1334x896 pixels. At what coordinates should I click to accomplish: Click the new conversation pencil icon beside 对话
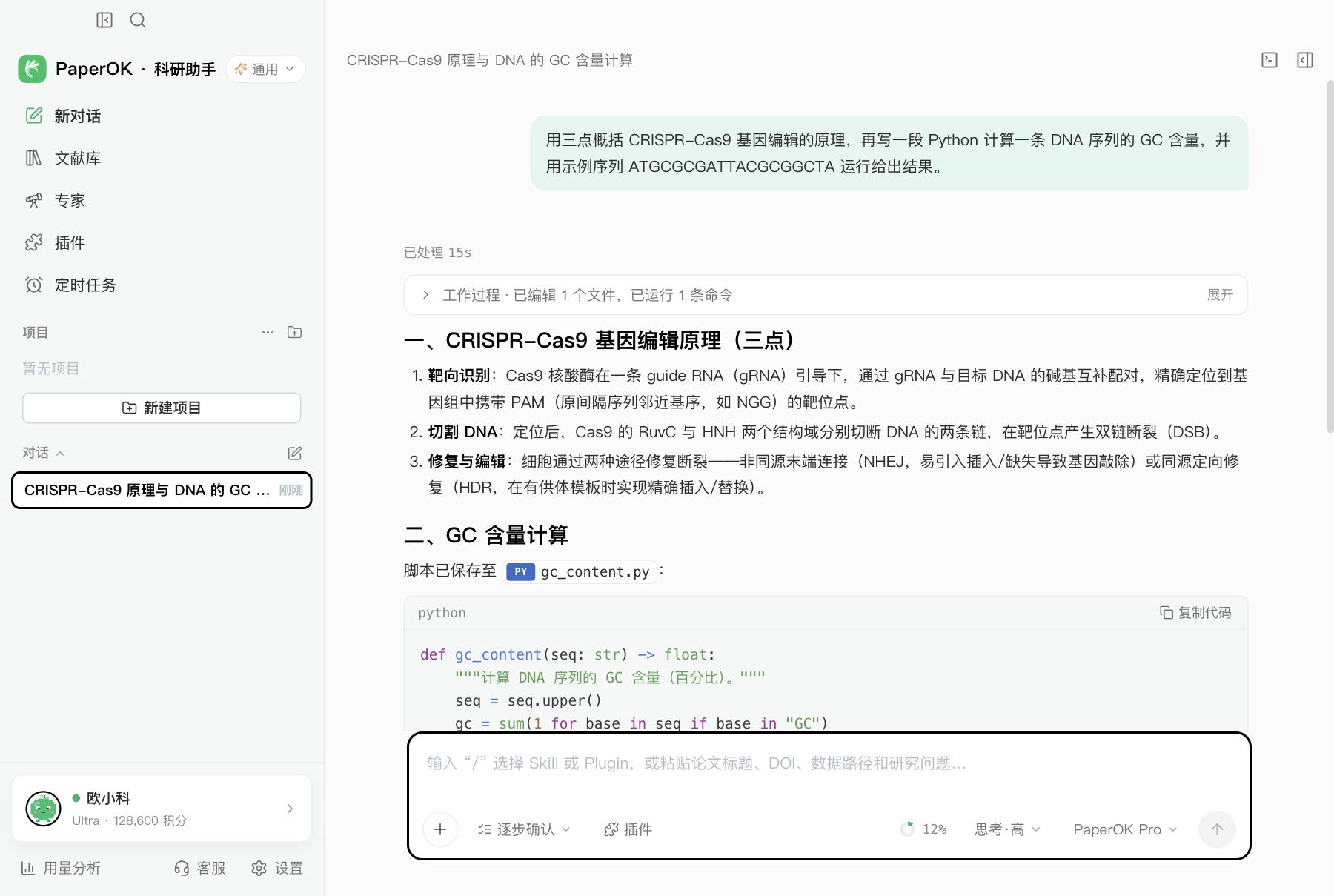pos(294,453)
